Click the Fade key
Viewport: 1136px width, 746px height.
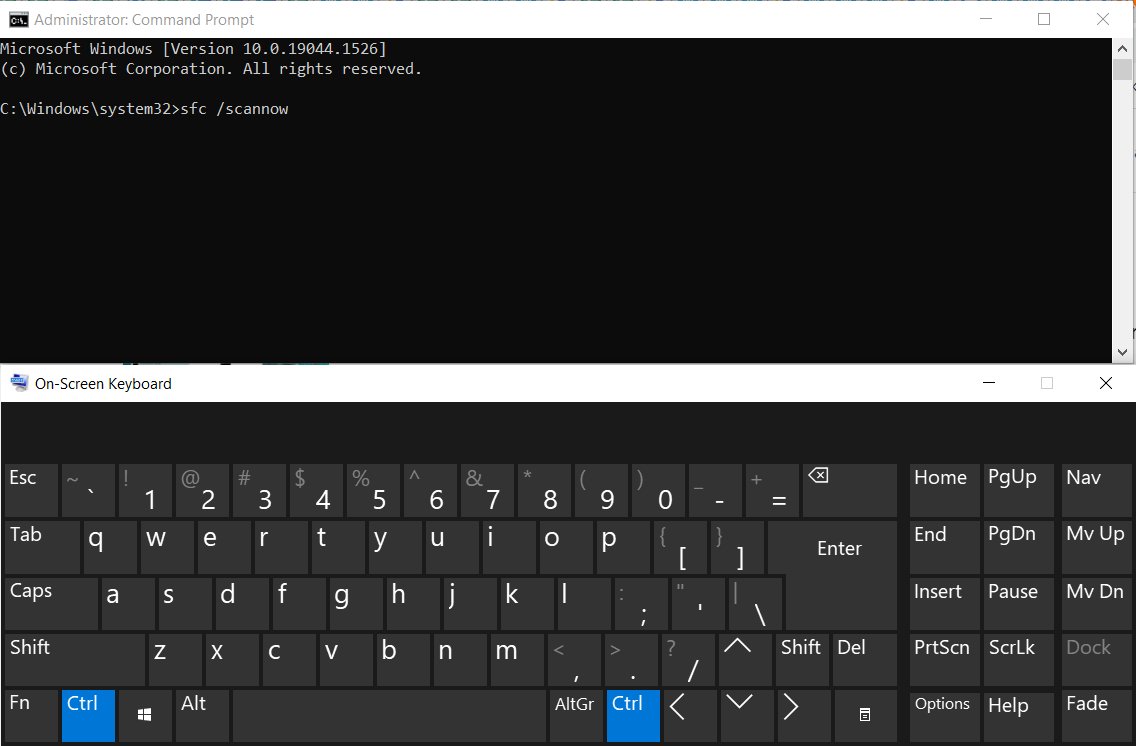pyautogui.click(x=1096, y=716)
